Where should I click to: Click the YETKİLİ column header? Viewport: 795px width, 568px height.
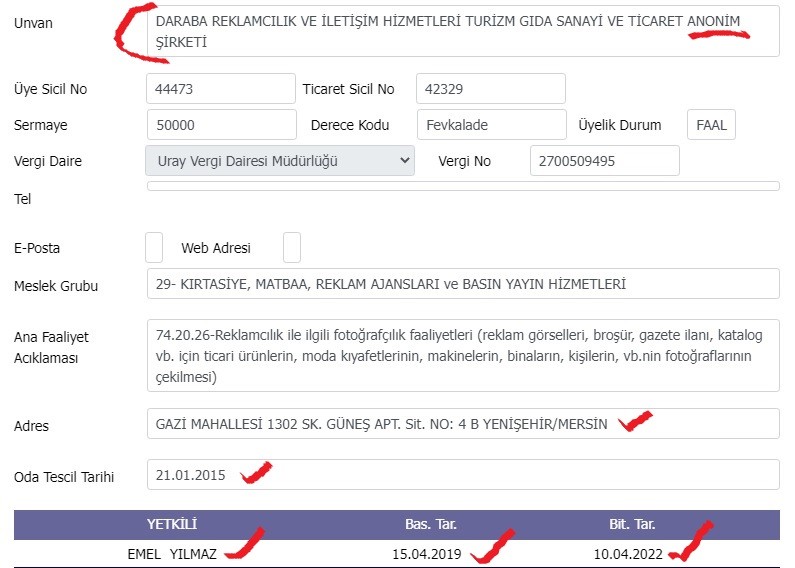tap(172, 524)
